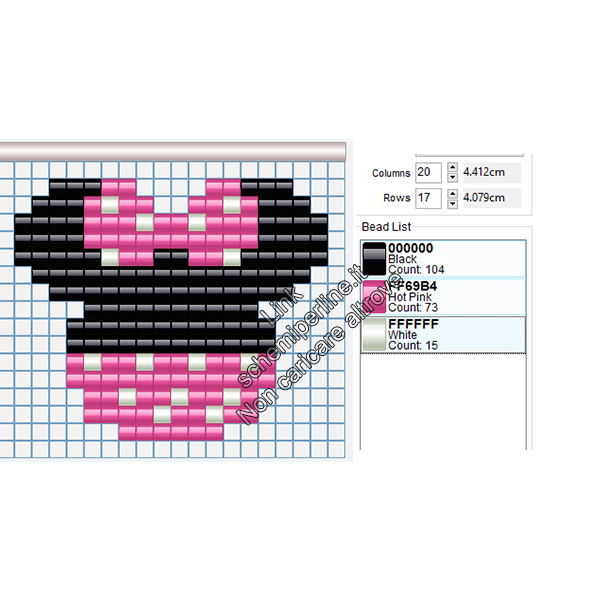The image size is (600, 600).
Task: Increase the Rows value with up arrow
Action: coord(453,193)
